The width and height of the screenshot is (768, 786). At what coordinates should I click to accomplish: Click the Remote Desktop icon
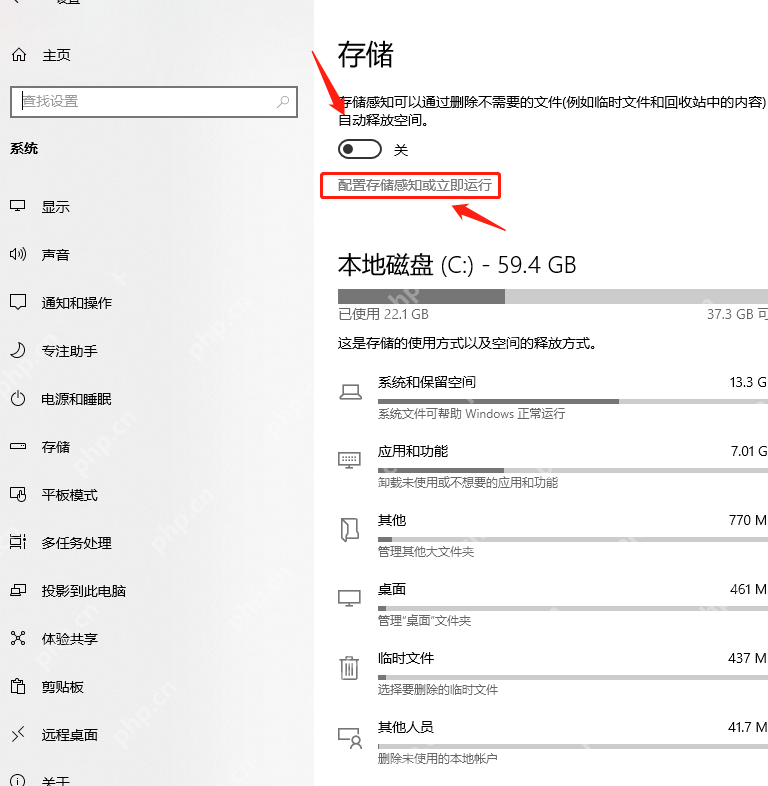coord(18,734)
